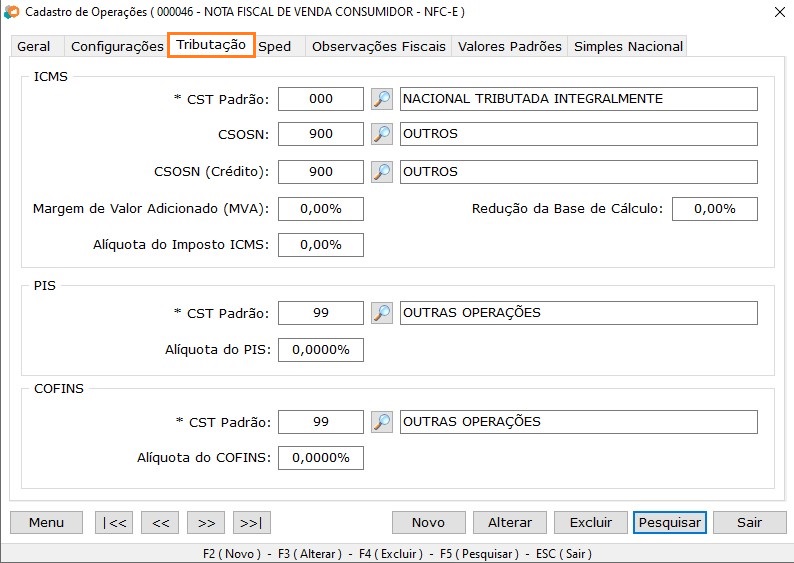
Task: Focus the Redução da Base de Cálculo field
Action: pos(714,209)
